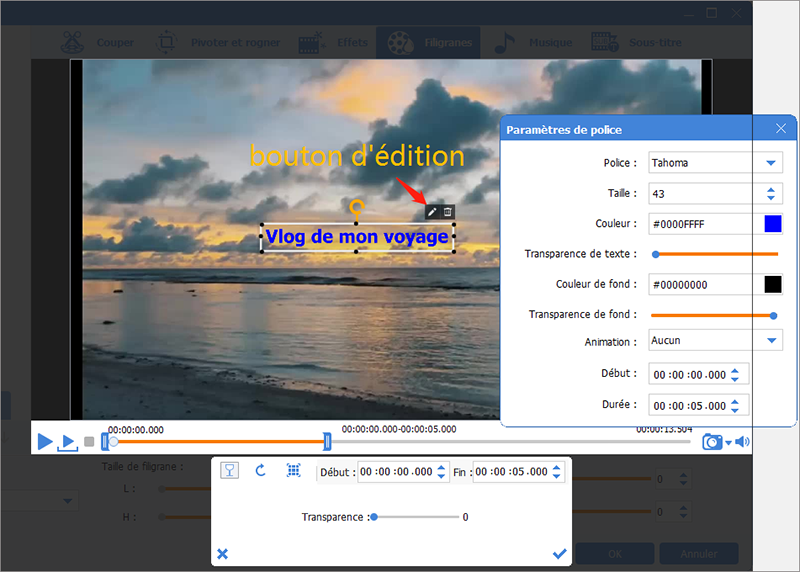Close the Paramètres de police panel

781,129
